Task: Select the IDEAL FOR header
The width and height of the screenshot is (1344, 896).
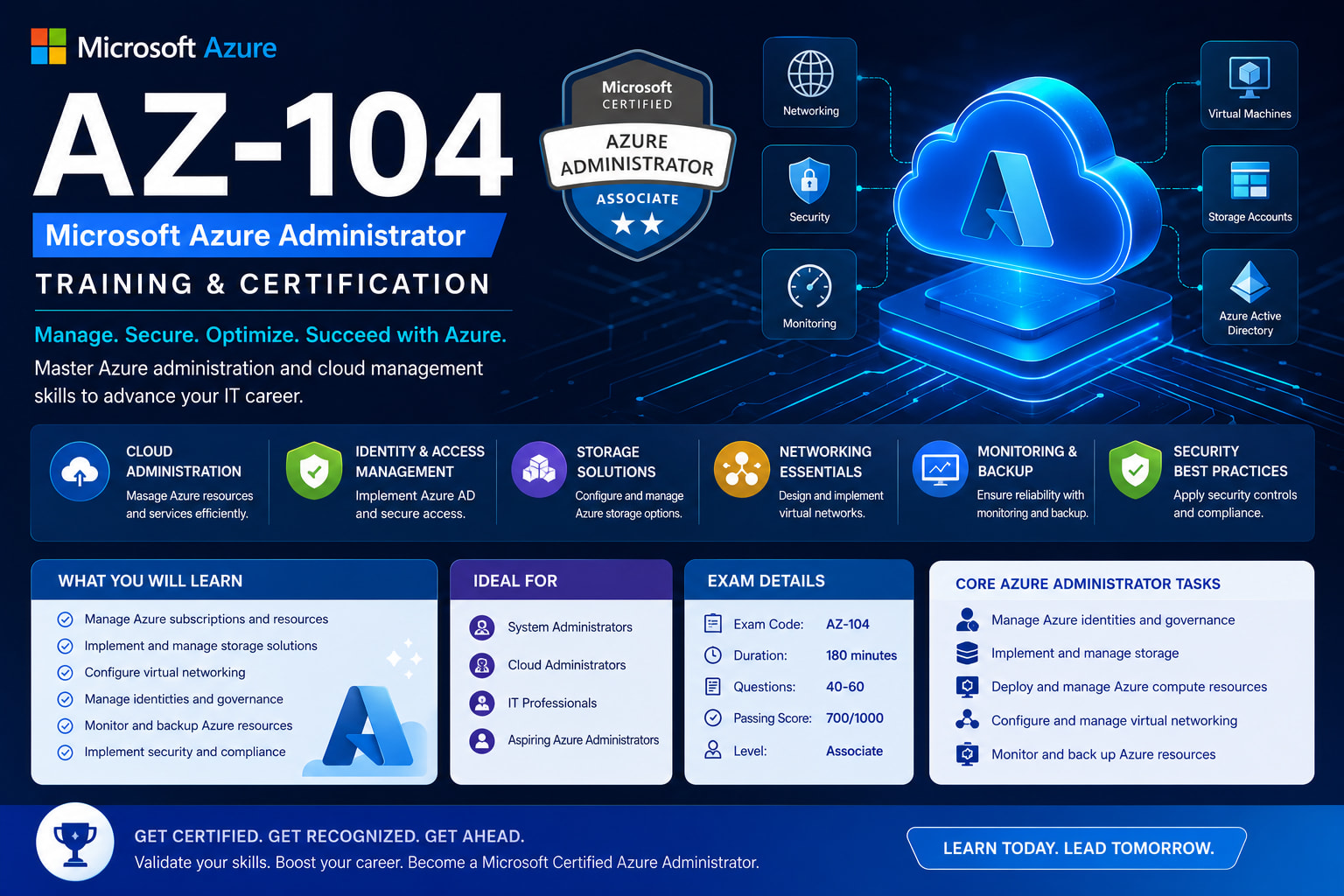Action: pyautogui.click(x=561, y=580)
